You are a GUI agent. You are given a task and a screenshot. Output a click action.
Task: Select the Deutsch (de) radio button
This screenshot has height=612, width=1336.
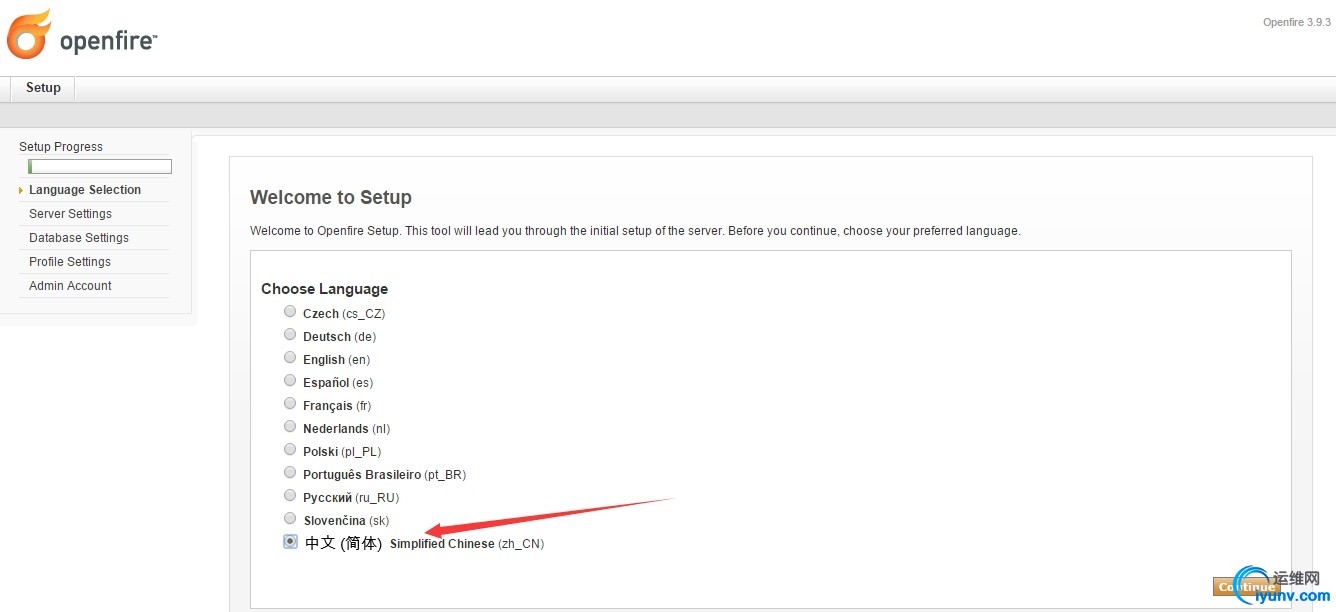(x=290, y=335)
